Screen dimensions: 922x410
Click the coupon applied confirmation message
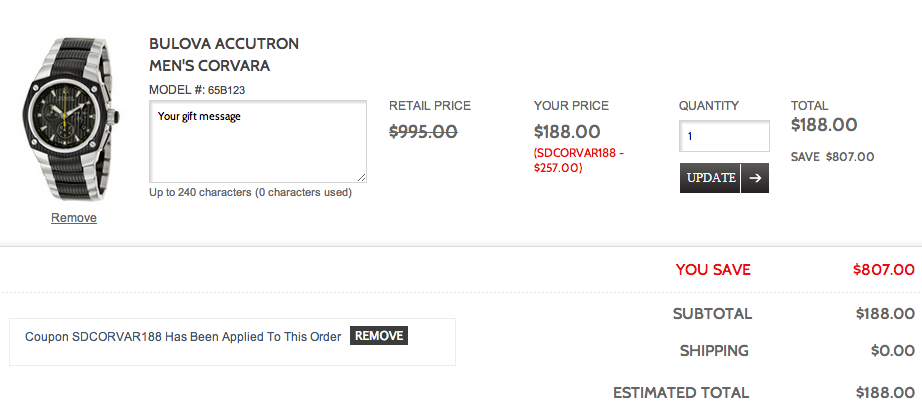(183, 336)
